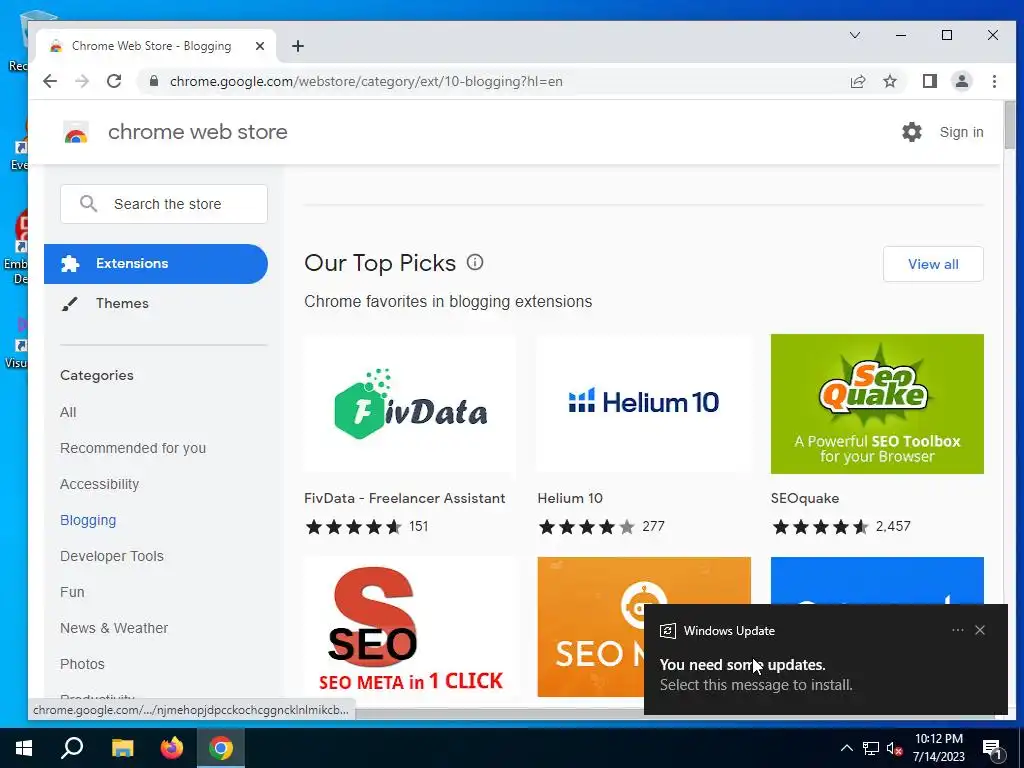Select the Themes section
This screenshot has height=768, width=1024.
(122, 303)
